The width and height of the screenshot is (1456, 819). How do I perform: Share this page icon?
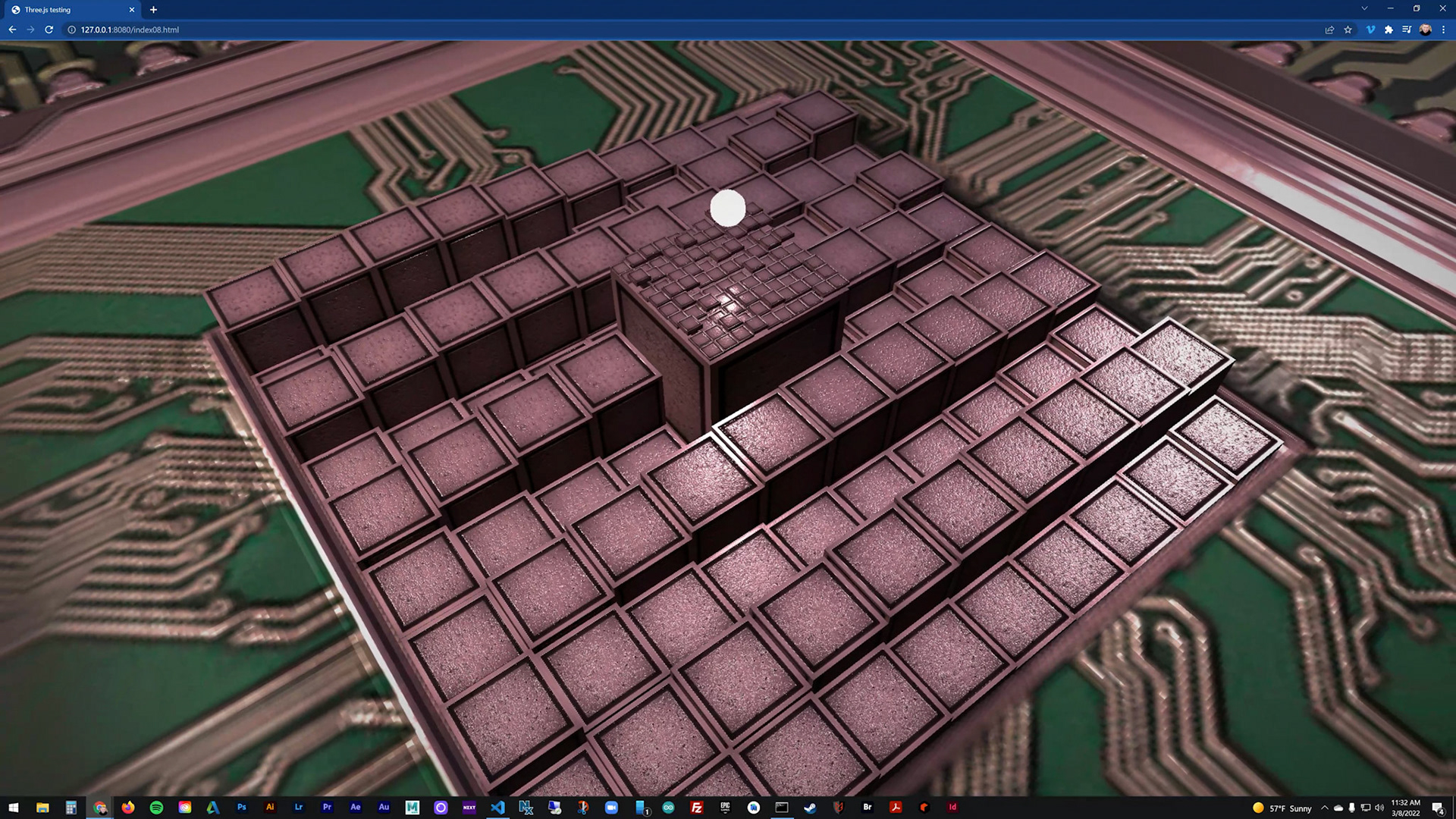(x=1329, y=30)
